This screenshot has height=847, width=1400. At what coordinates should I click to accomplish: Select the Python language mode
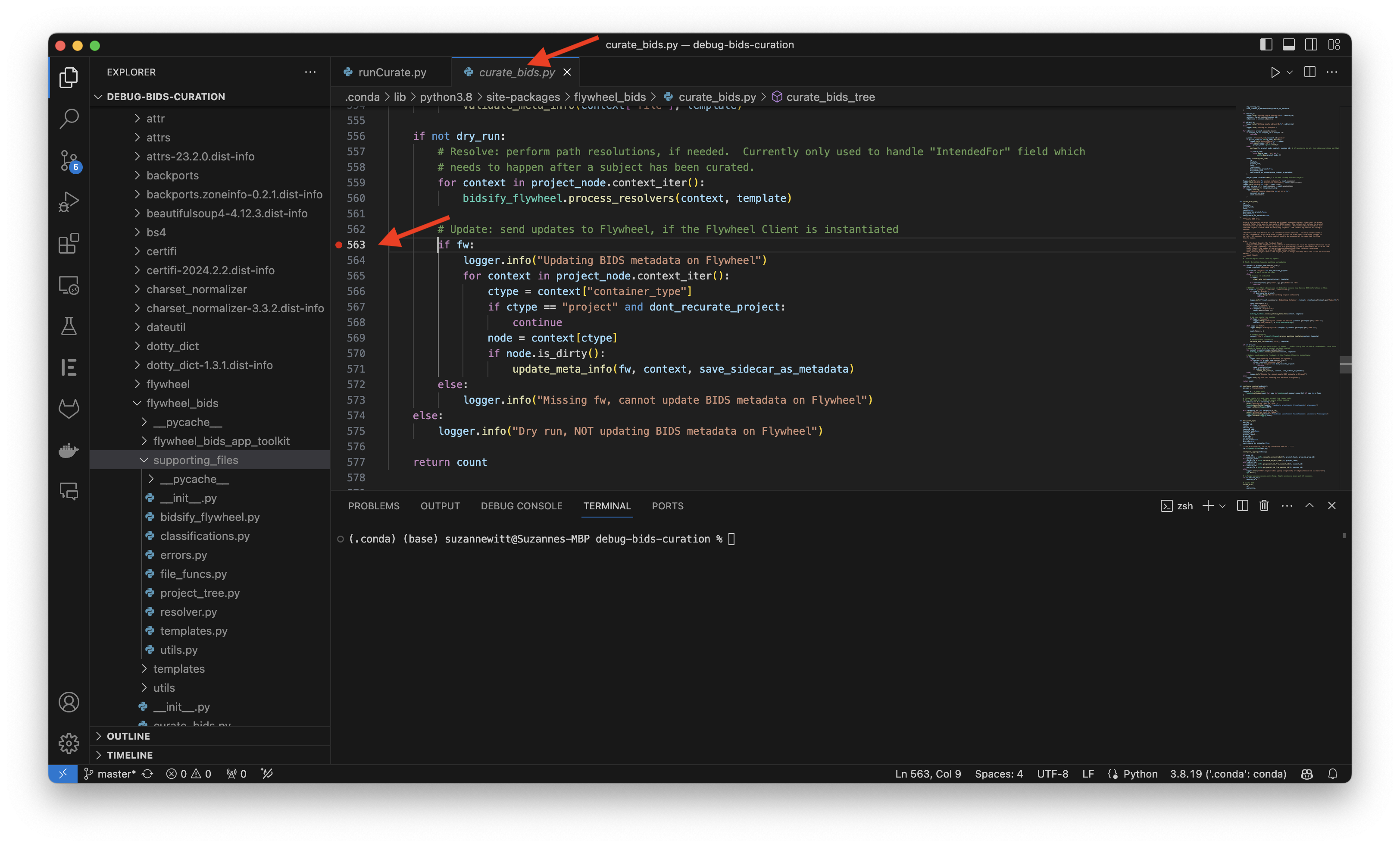(x=1140, y=774)
